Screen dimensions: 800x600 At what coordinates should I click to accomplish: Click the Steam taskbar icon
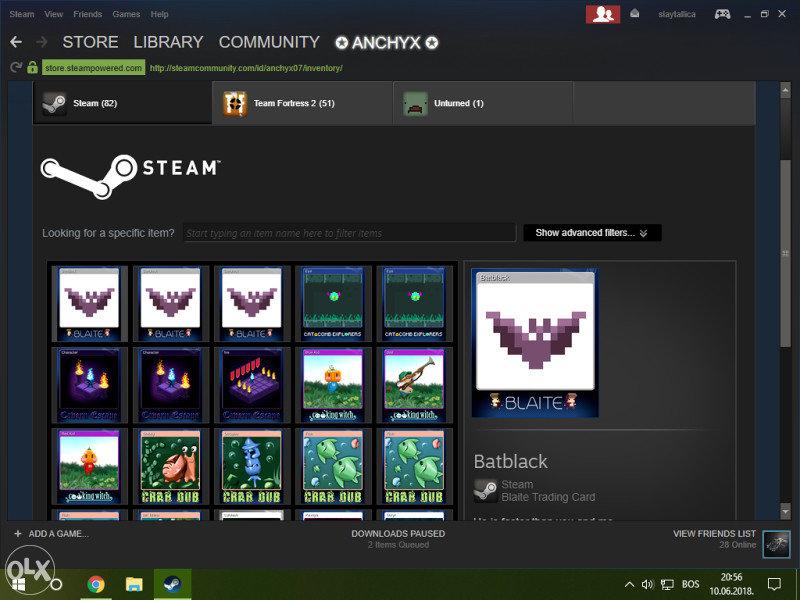(x=172, y=584)
